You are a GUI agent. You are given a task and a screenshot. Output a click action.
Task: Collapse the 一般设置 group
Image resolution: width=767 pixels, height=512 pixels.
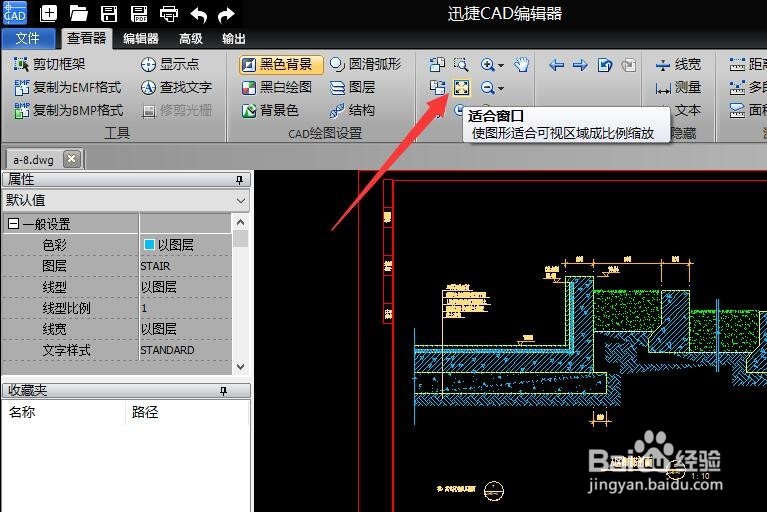coord(14,224)
